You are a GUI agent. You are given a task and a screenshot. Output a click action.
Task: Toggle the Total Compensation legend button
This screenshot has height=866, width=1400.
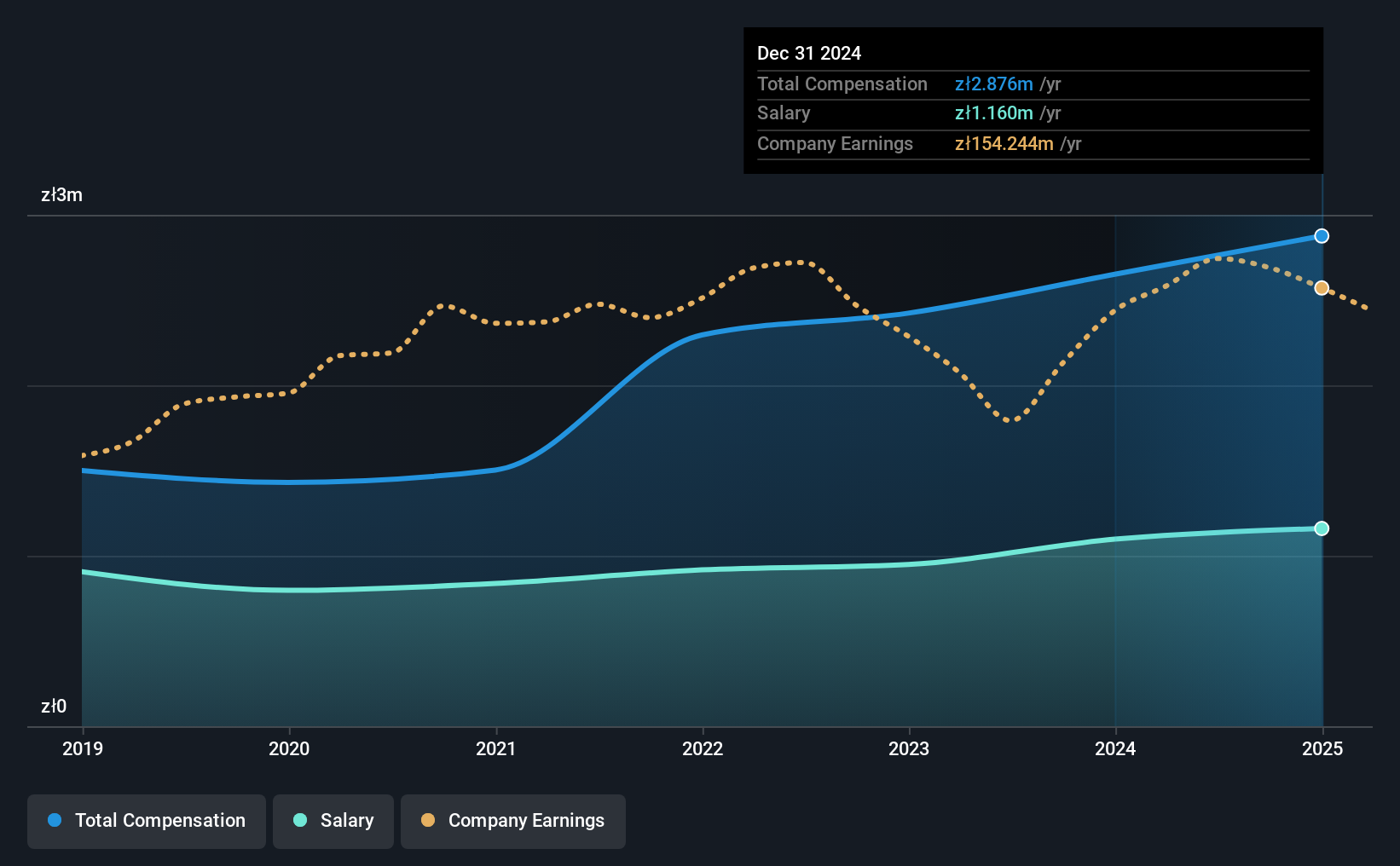(x=147, y=821)
